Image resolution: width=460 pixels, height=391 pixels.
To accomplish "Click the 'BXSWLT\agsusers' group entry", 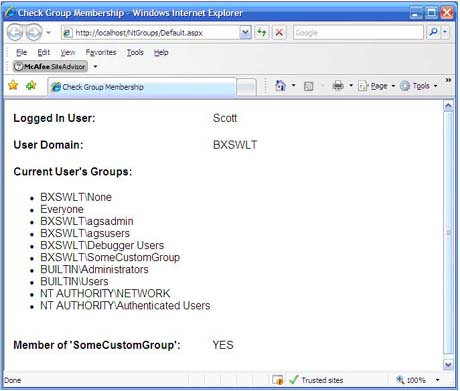I will pyautogui.click(x=85, y=233).
